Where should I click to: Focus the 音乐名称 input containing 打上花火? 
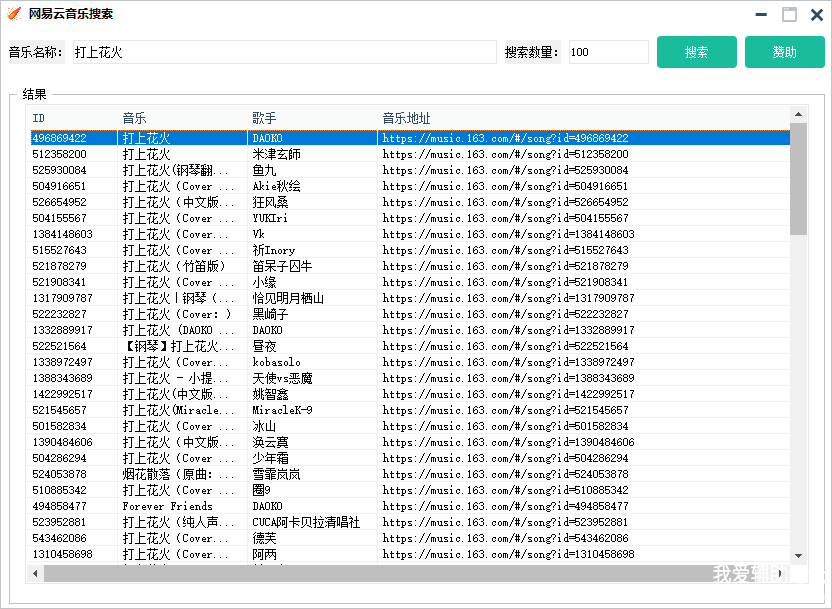click(x=284, y=52)
